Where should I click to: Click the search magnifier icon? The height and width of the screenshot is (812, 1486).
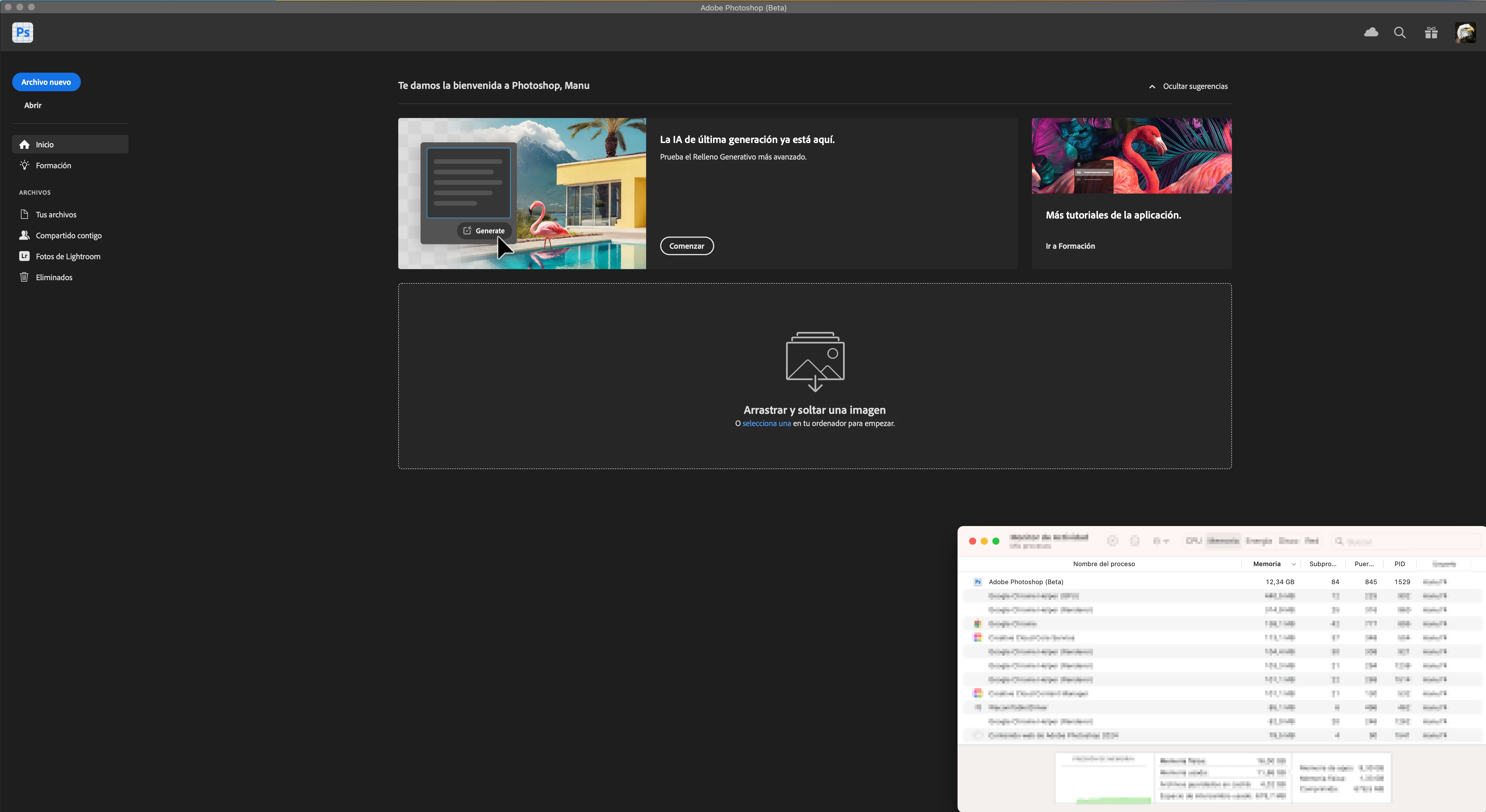1399,32
